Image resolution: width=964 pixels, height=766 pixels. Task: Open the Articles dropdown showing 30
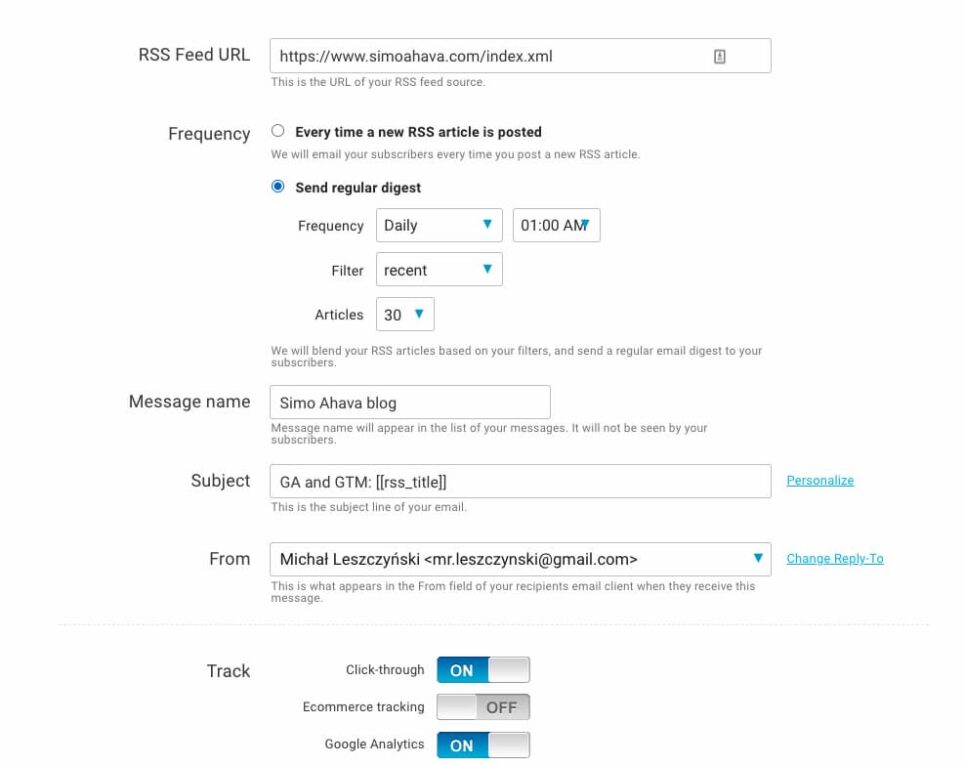tap(405, 314)
